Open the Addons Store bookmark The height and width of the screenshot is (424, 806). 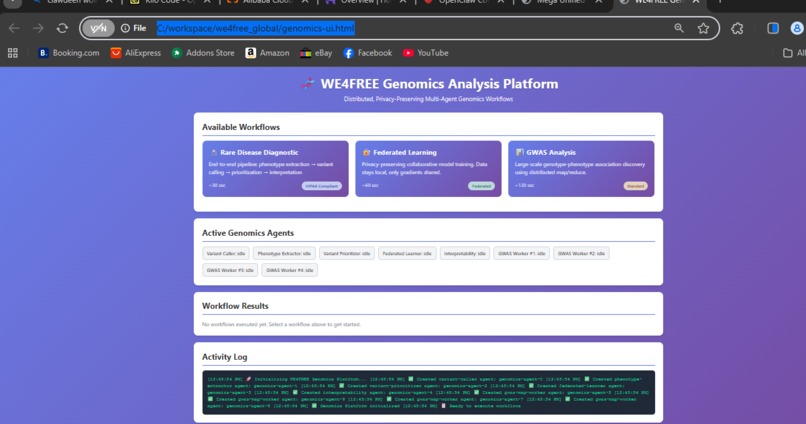pos(203,53)
